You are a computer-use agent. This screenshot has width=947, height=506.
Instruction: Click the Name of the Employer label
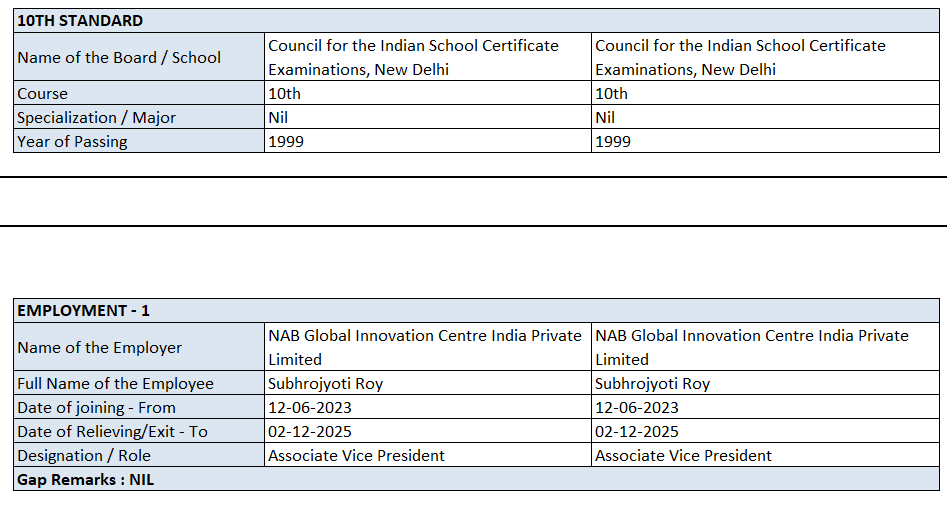point(100,347)
